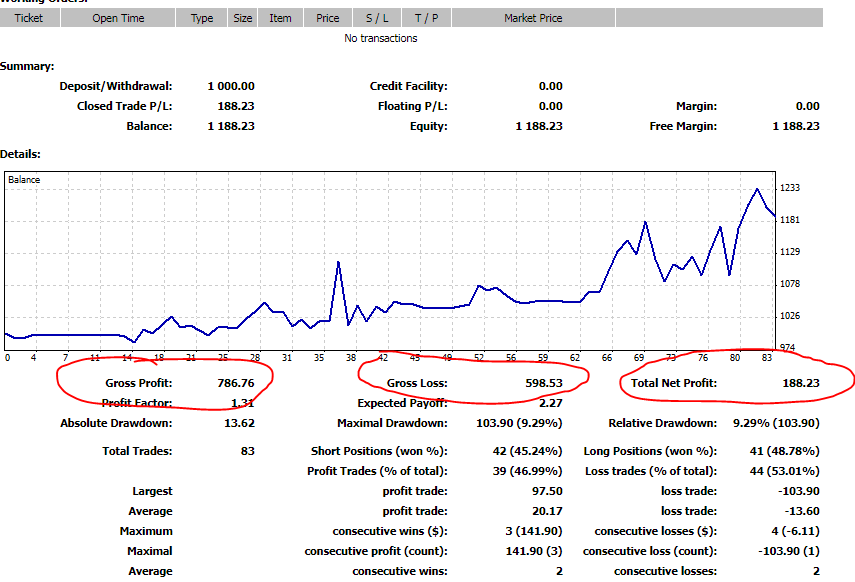Viewport: 855px width, 582px height.
Task: Click the 1233 label on the chart axis
Action: pos(790,188)
